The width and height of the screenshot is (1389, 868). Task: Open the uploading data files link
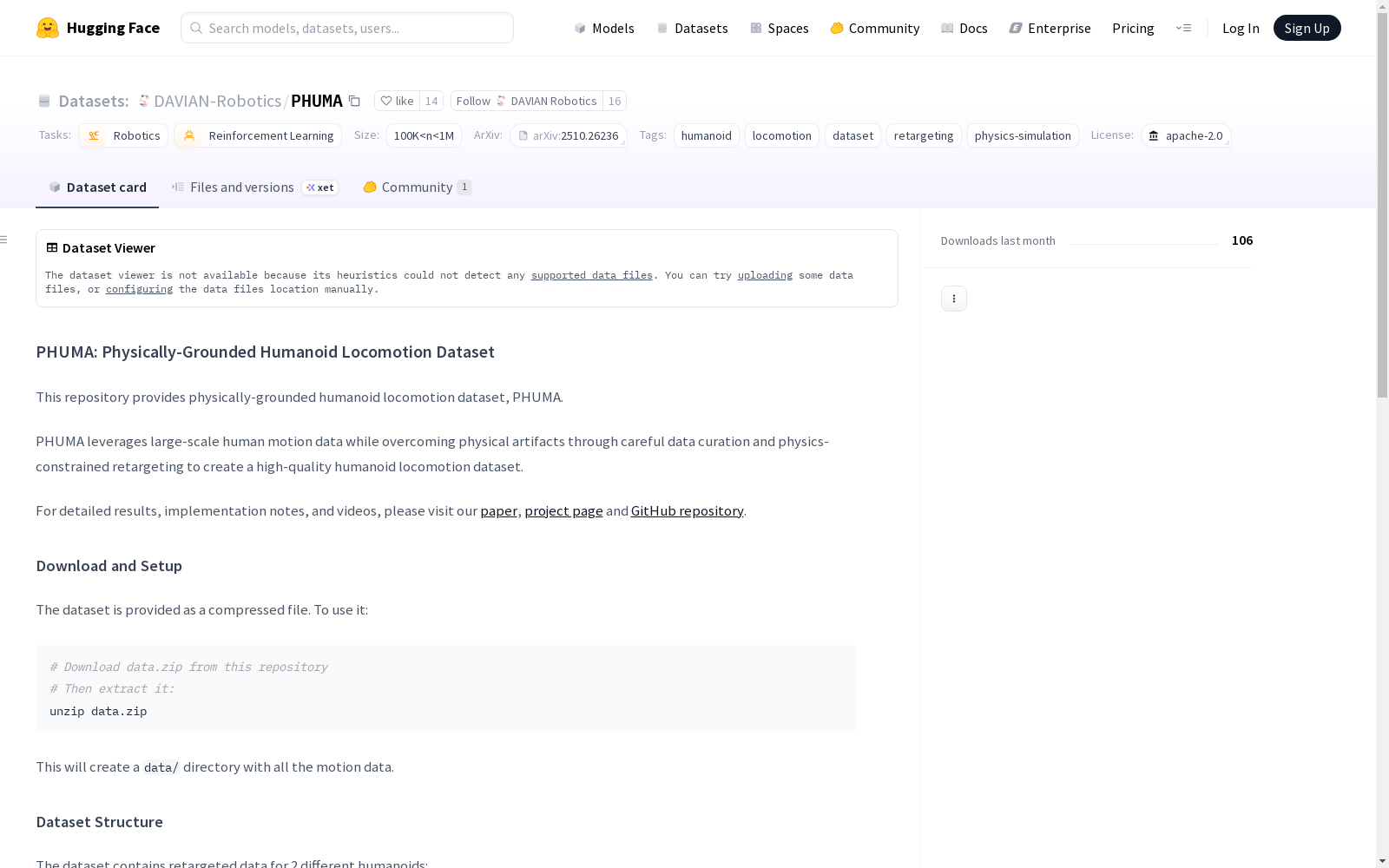(x=765, y=275)
